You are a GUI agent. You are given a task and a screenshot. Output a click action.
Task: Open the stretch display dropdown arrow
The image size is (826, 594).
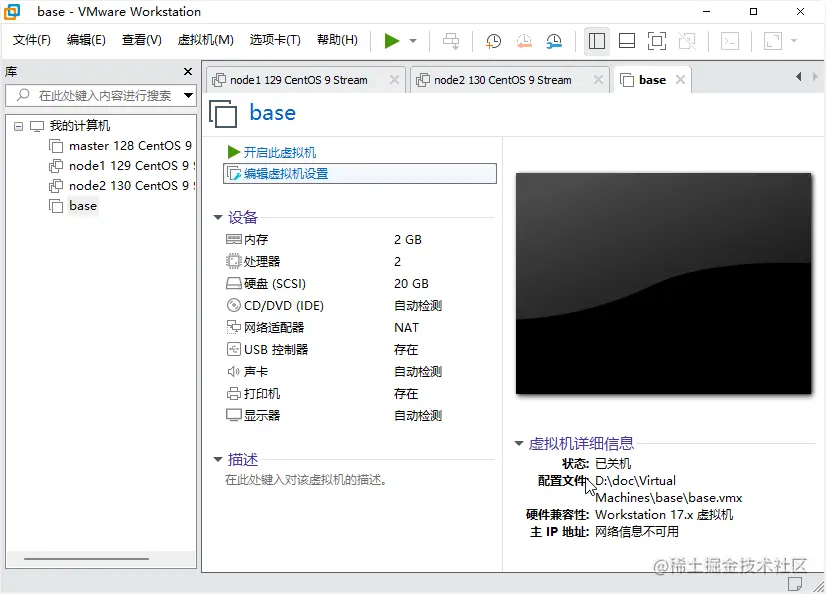pyautogui.click(x=794, y=41)
